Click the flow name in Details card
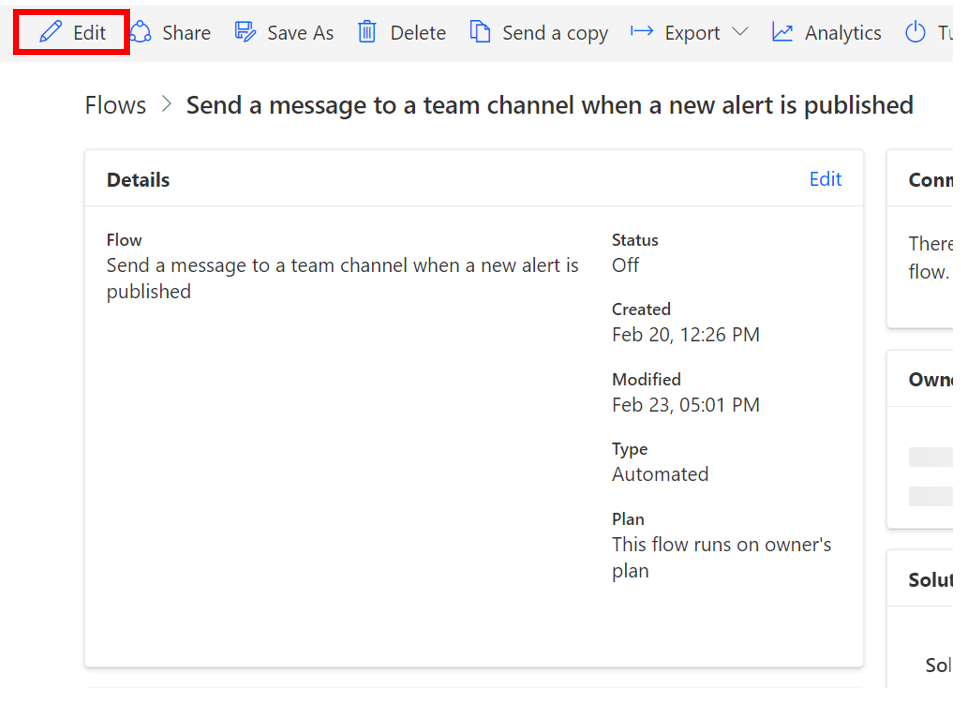The image size is (972, 708). 342,278
